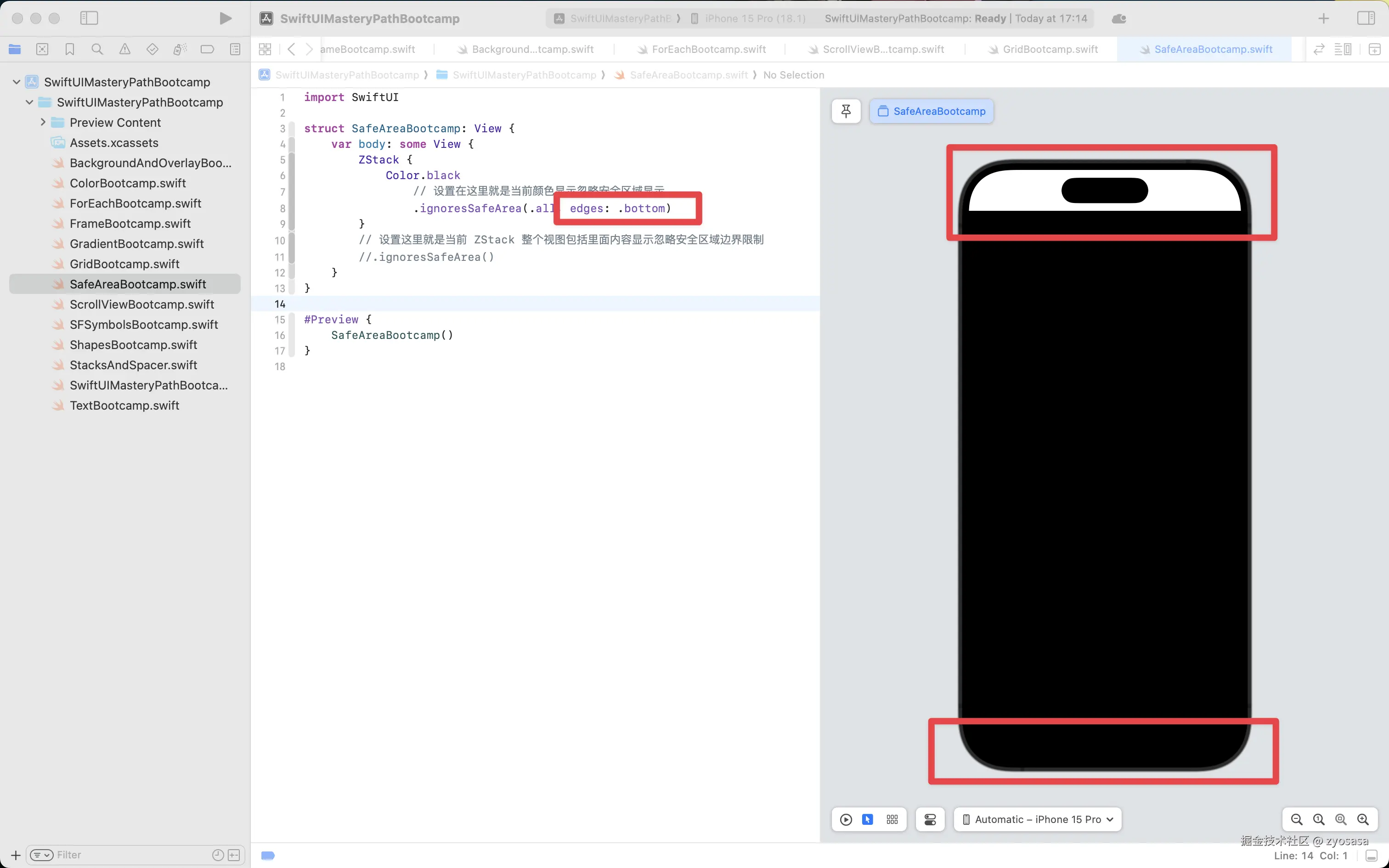Expand the Preview Content folder
This screenshot has width=1389, height=868.
coord(43,122)
